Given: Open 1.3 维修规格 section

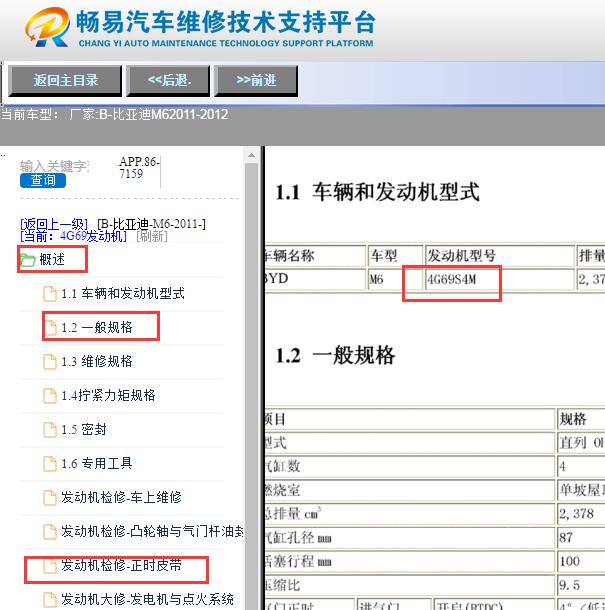Looking at the screenshot, I should pos(96,361).
